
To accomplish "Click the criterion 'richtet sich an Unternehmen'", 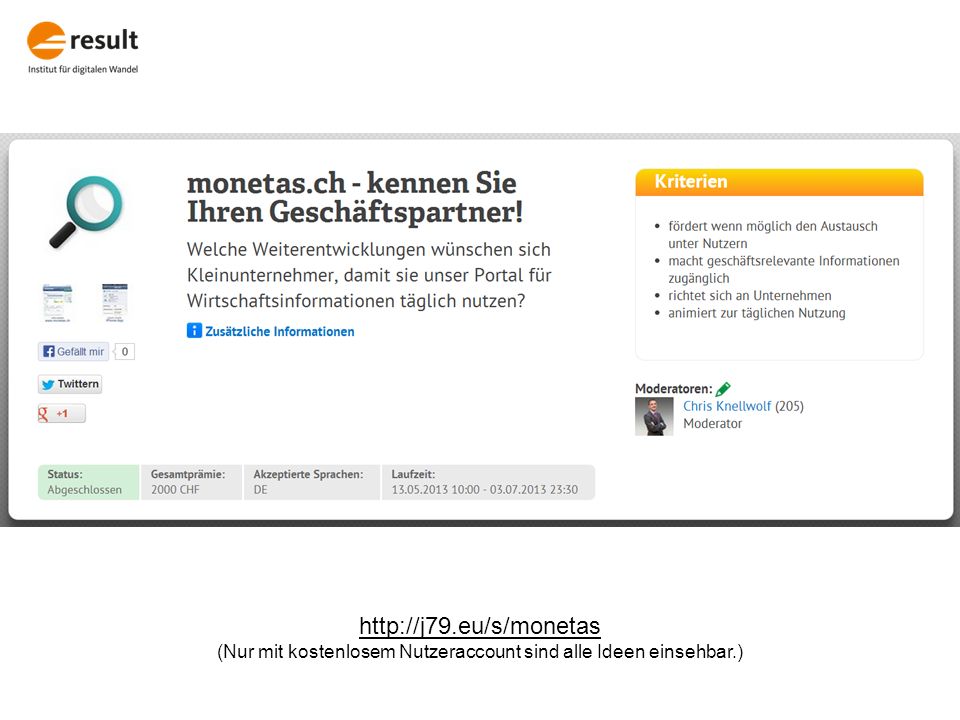I will 749,296.
